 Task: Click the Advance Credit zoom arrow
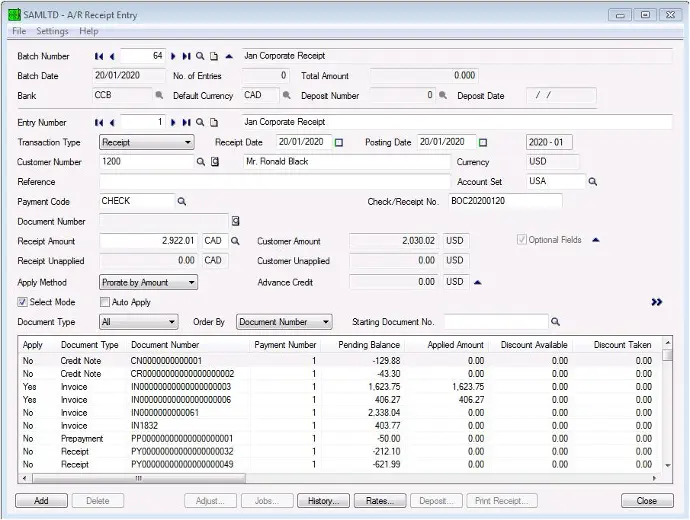click(x=477, y=282)
